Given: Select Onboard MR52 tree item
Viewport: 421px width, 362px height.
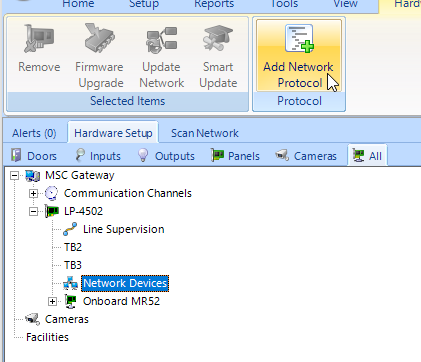Looking at the screenshot, I should [x=121, y=301].
